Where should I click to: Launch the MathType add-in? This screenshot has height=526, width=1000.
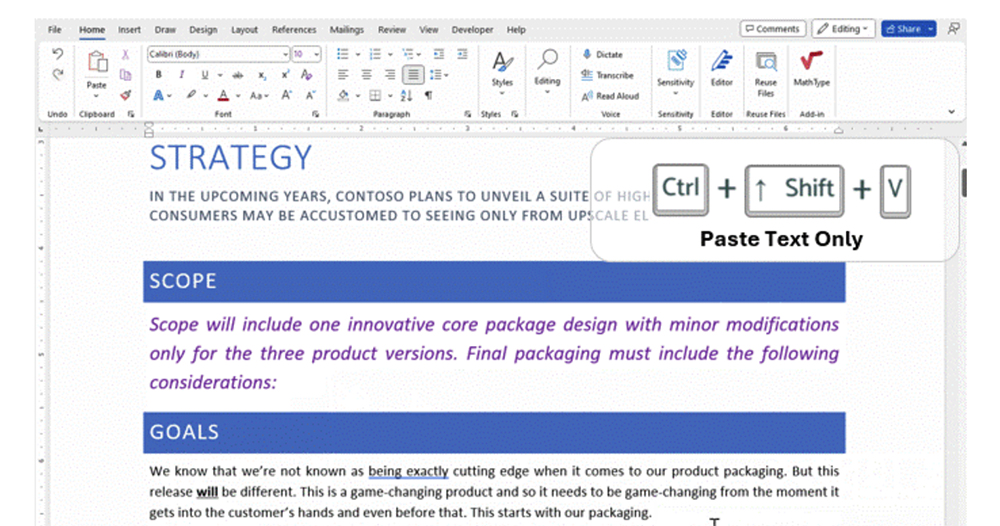pyautogui.click(x=811, y=68)
